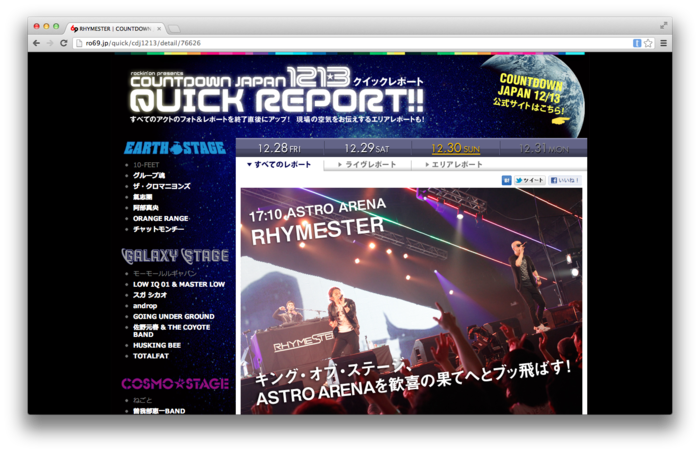Open the モーモールルギャバン report link
Screen dimensions: 700x453
point(164,273)
